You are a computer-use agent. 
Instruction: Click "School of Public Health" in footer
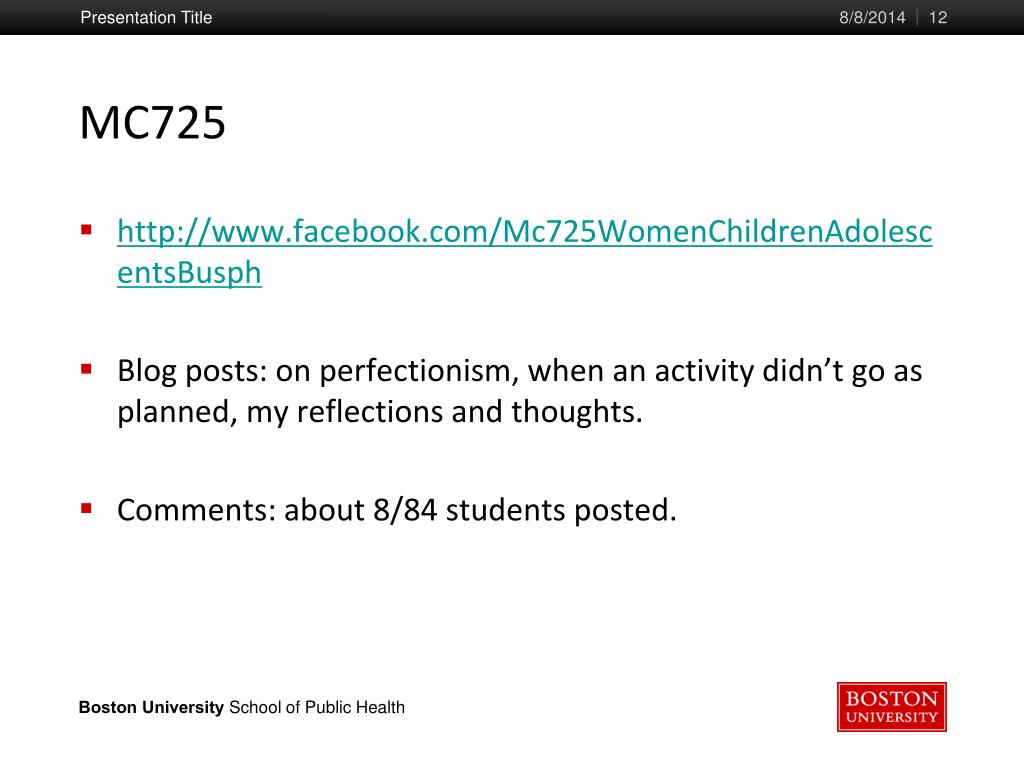point(317,708)
